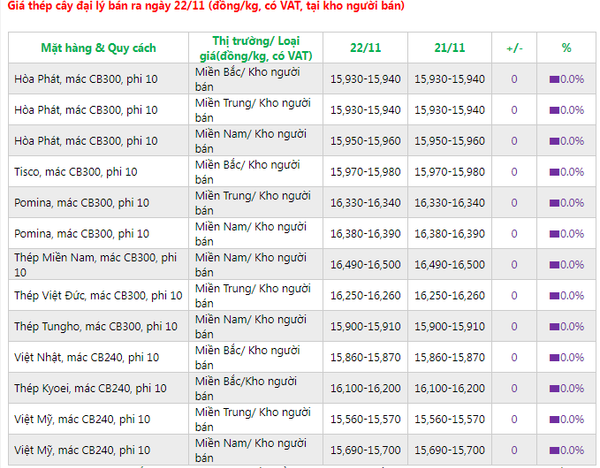The height and width of the screenshot is (468, 600).
Task: Click the '22/11' column header
Action: pyautogui.click(x=365, y=48)
